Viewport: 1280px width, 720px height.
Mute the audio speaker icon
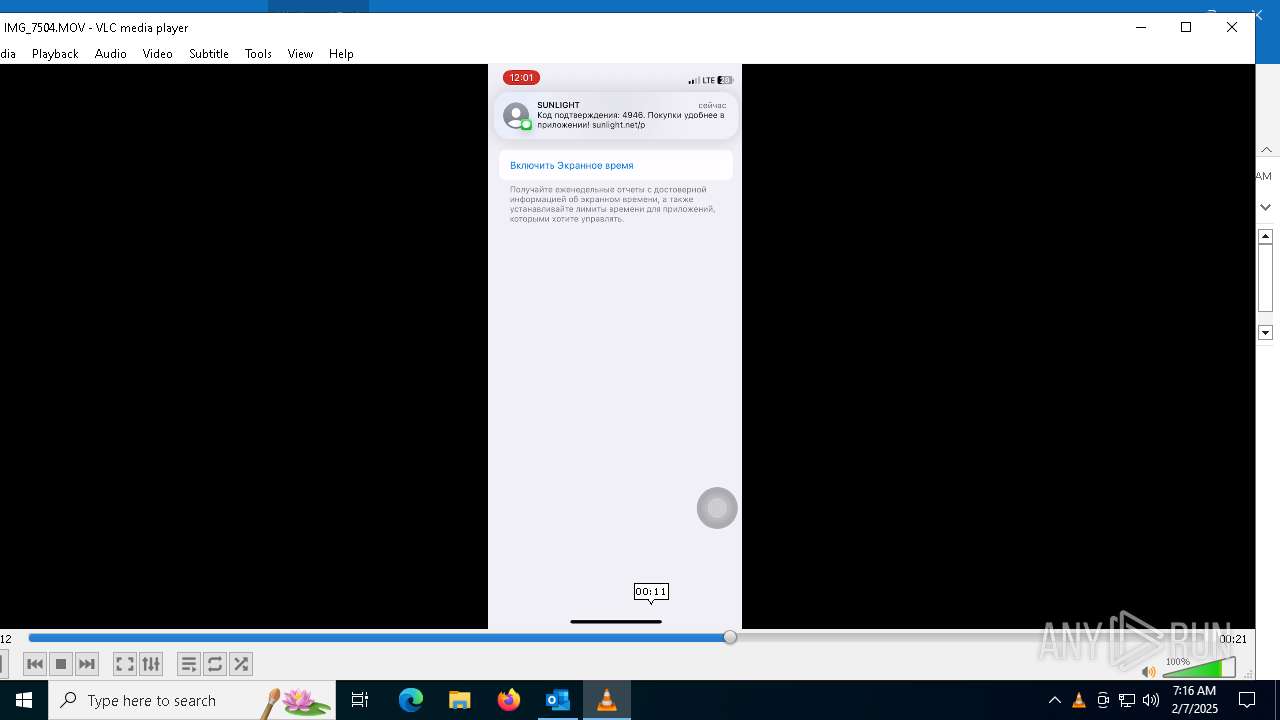(x=1149, y=672)
